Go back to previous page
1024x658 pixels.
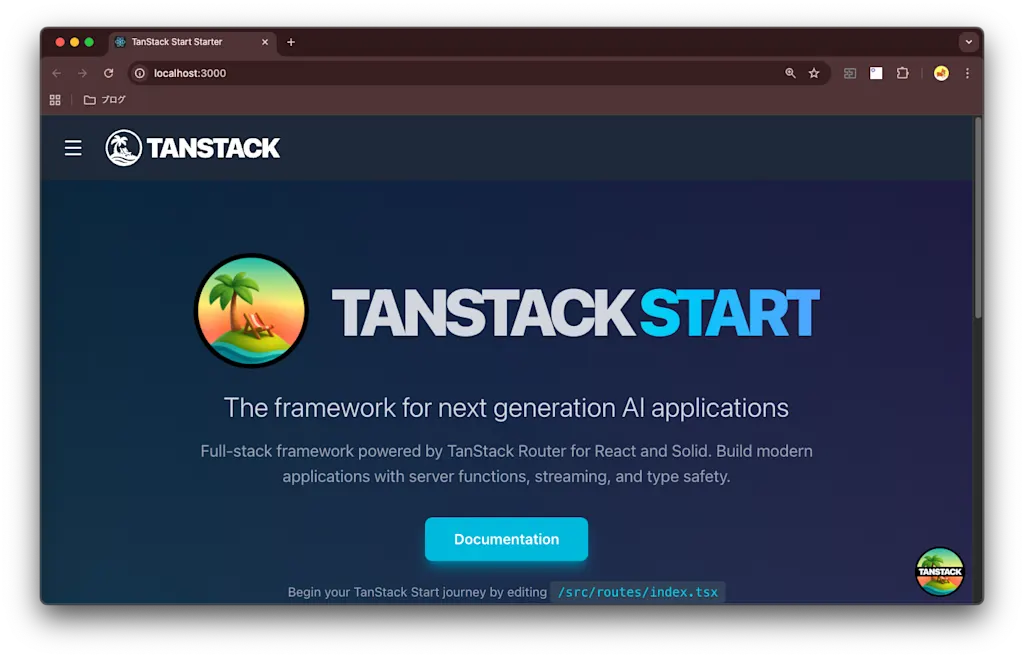[57, 73]
